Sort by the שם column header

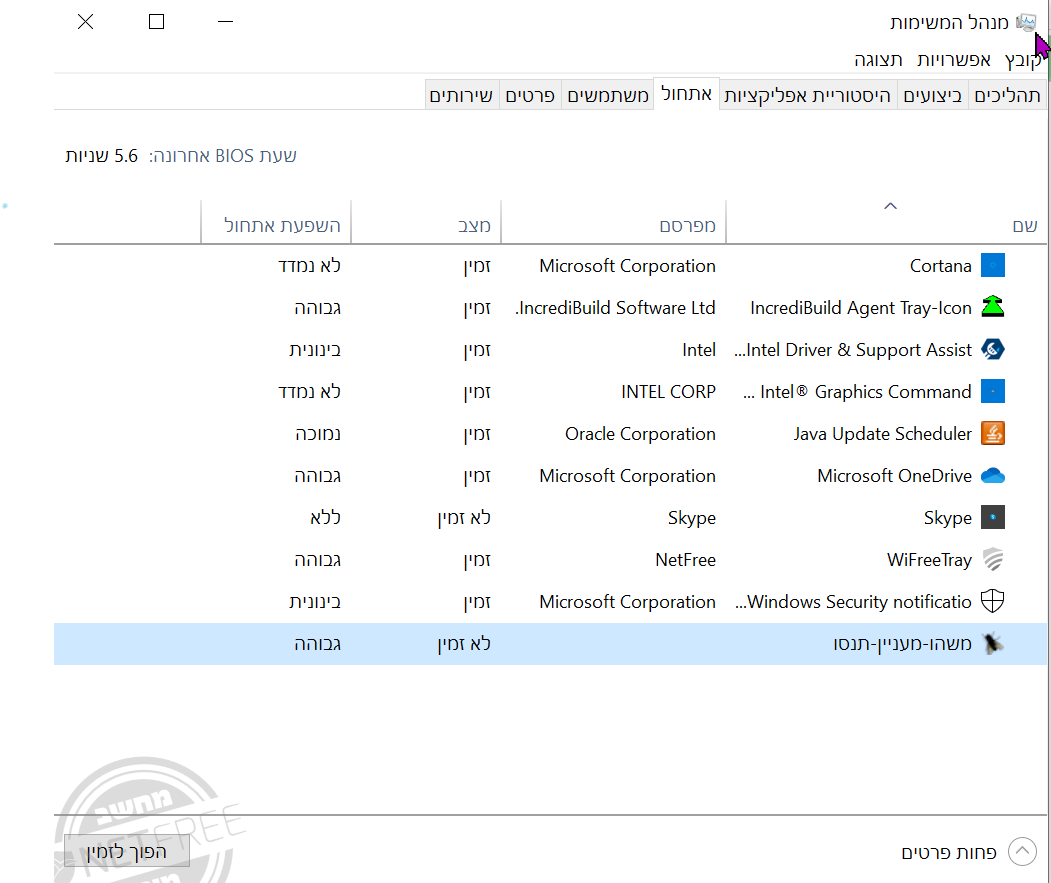(x=1024, y=226)
